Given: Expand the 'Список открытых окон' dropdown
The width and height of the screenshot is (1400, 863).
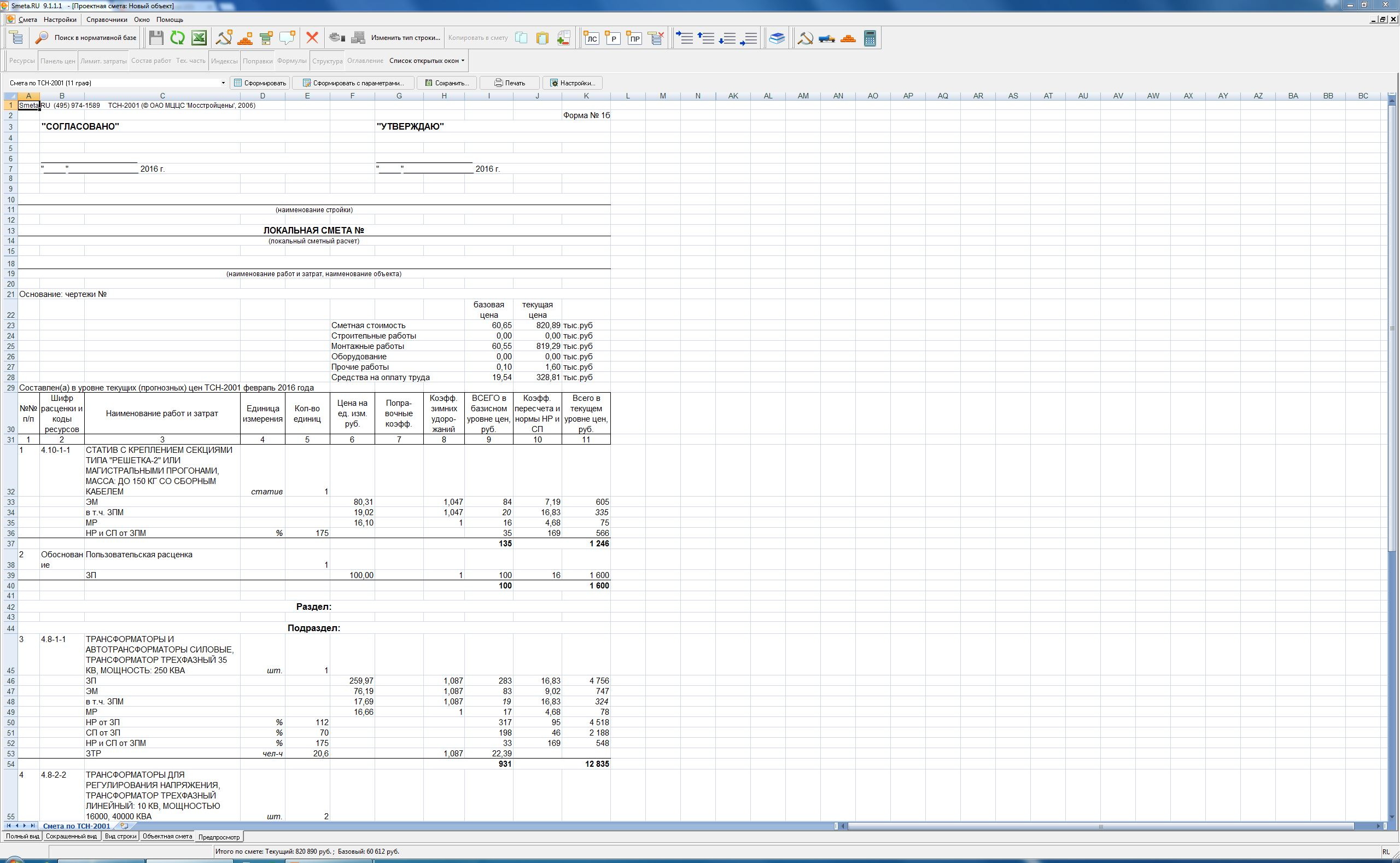Looking at the screenshot, I should (427, 61).
